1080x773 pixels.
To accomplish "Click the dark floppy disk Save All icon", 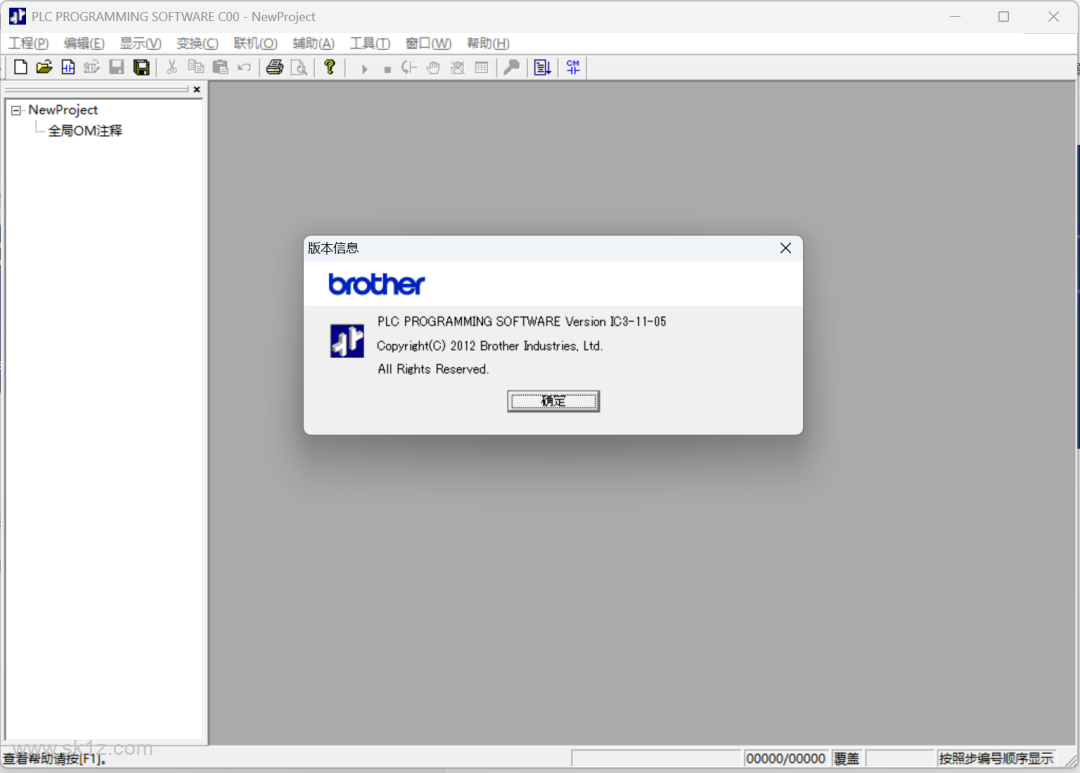I will coord(141,68).
